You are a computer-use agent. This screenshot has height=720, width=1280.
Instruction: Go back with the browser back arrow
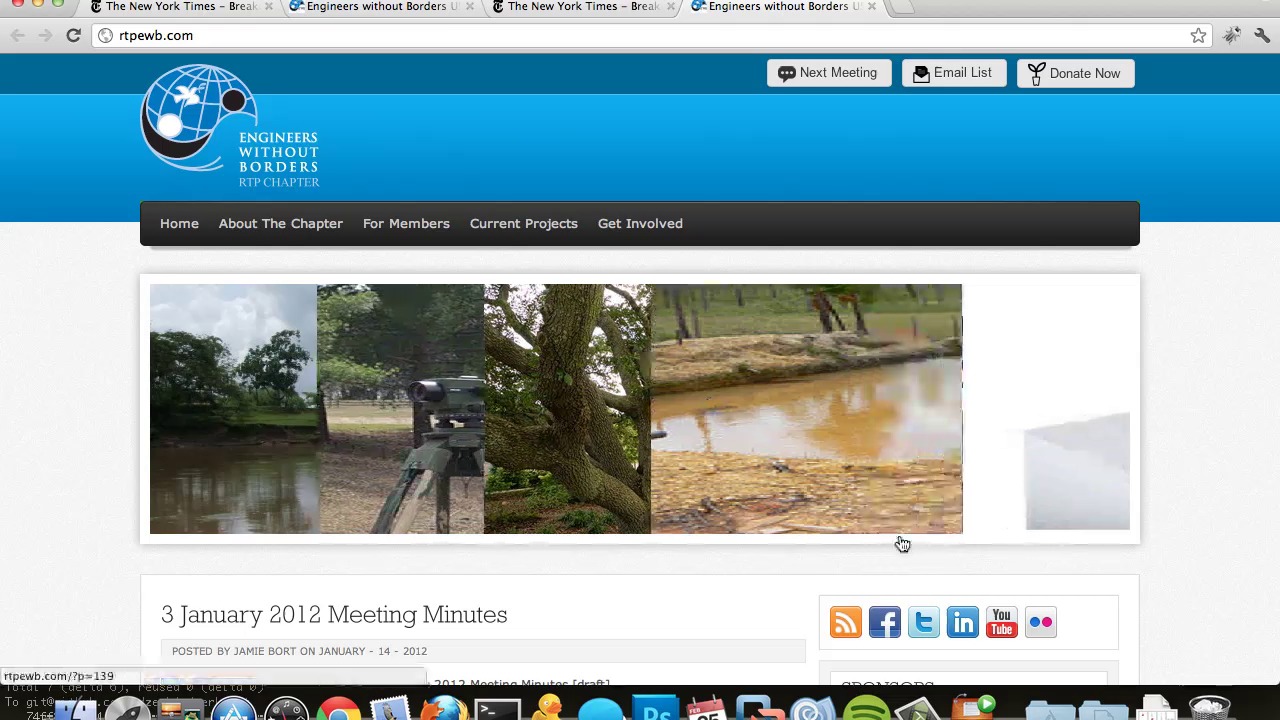point(18,35)
